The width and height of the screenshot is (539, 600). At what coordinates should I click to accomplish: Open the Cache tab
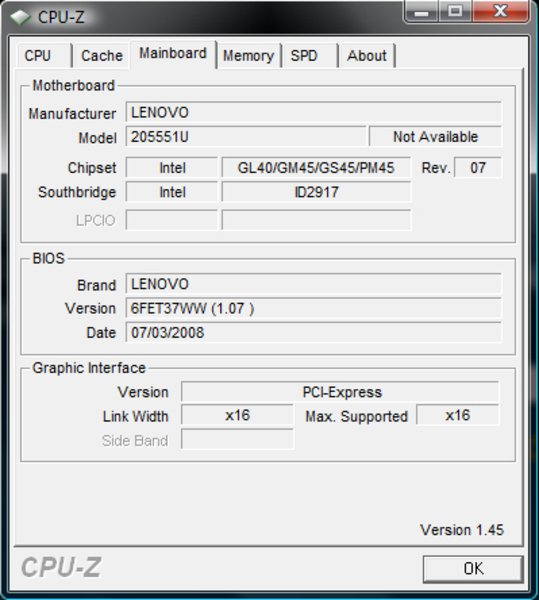[x=102, y=56]
